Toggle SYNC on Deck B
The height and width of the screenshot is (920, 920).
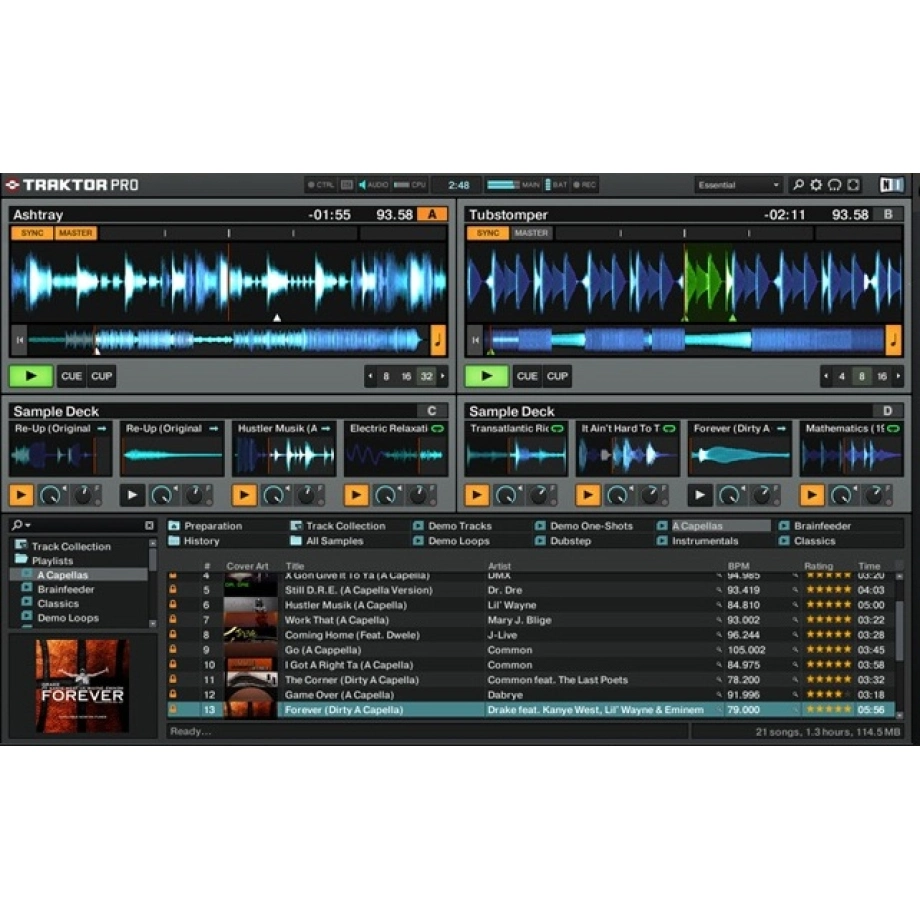488,233
